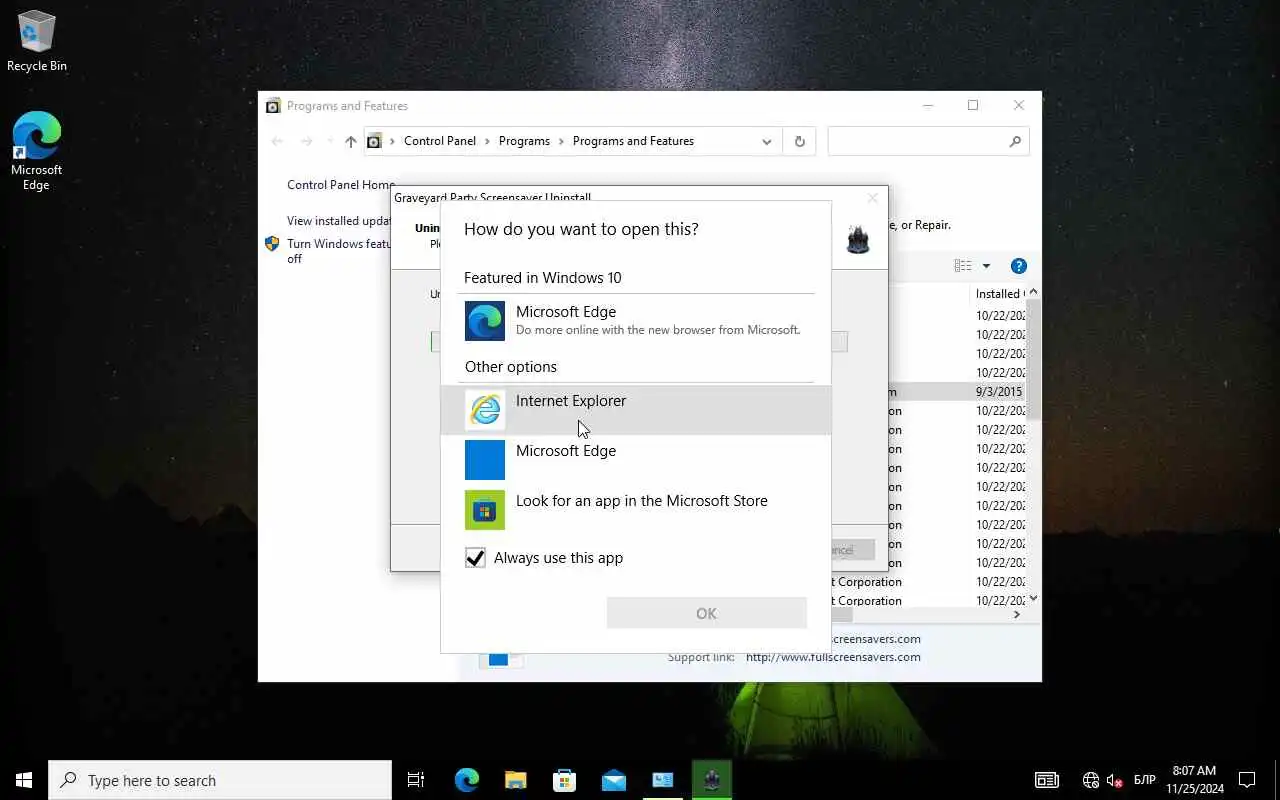Viewport: 1280px width, 800px height.
Task: Look for an app in the Microsoft Store
Action: (636, 510)
